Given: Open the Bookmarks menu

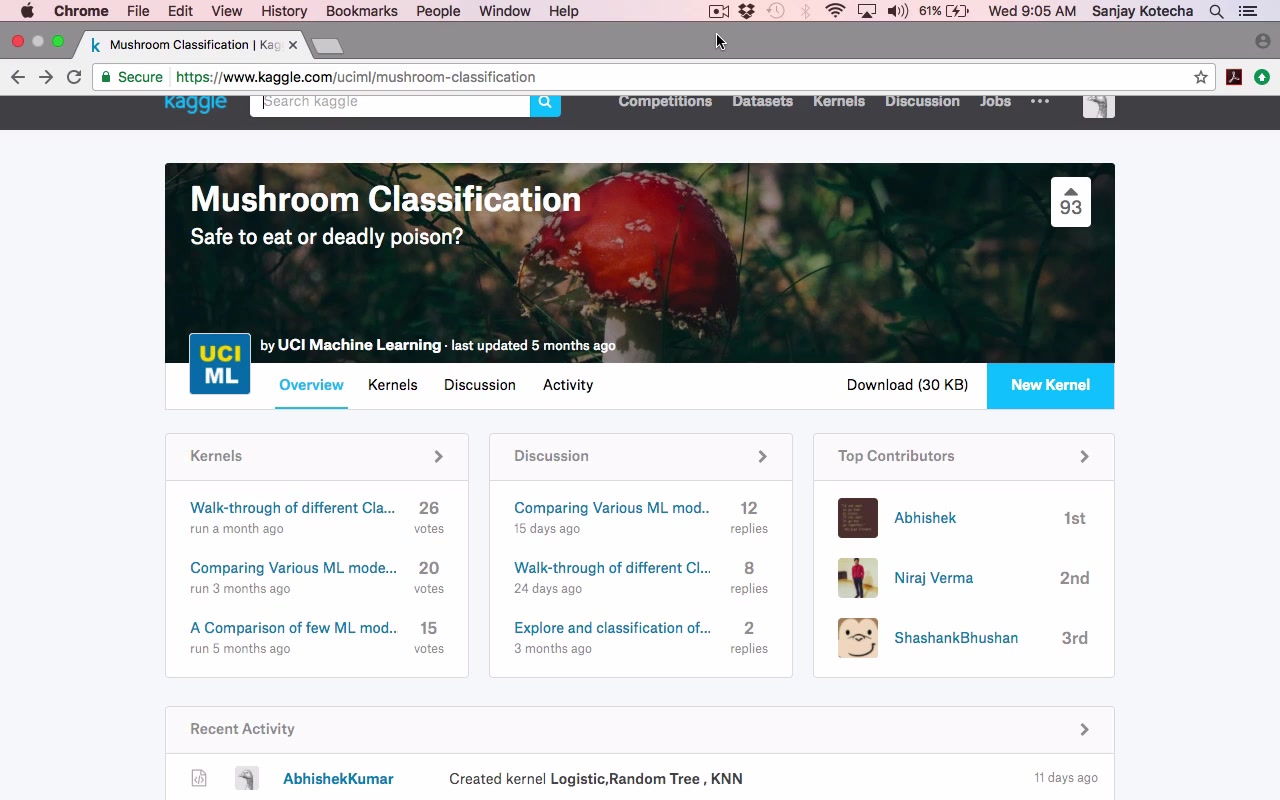Looking at the screenshot, I should pyautogui.click(x=362, y=11).
